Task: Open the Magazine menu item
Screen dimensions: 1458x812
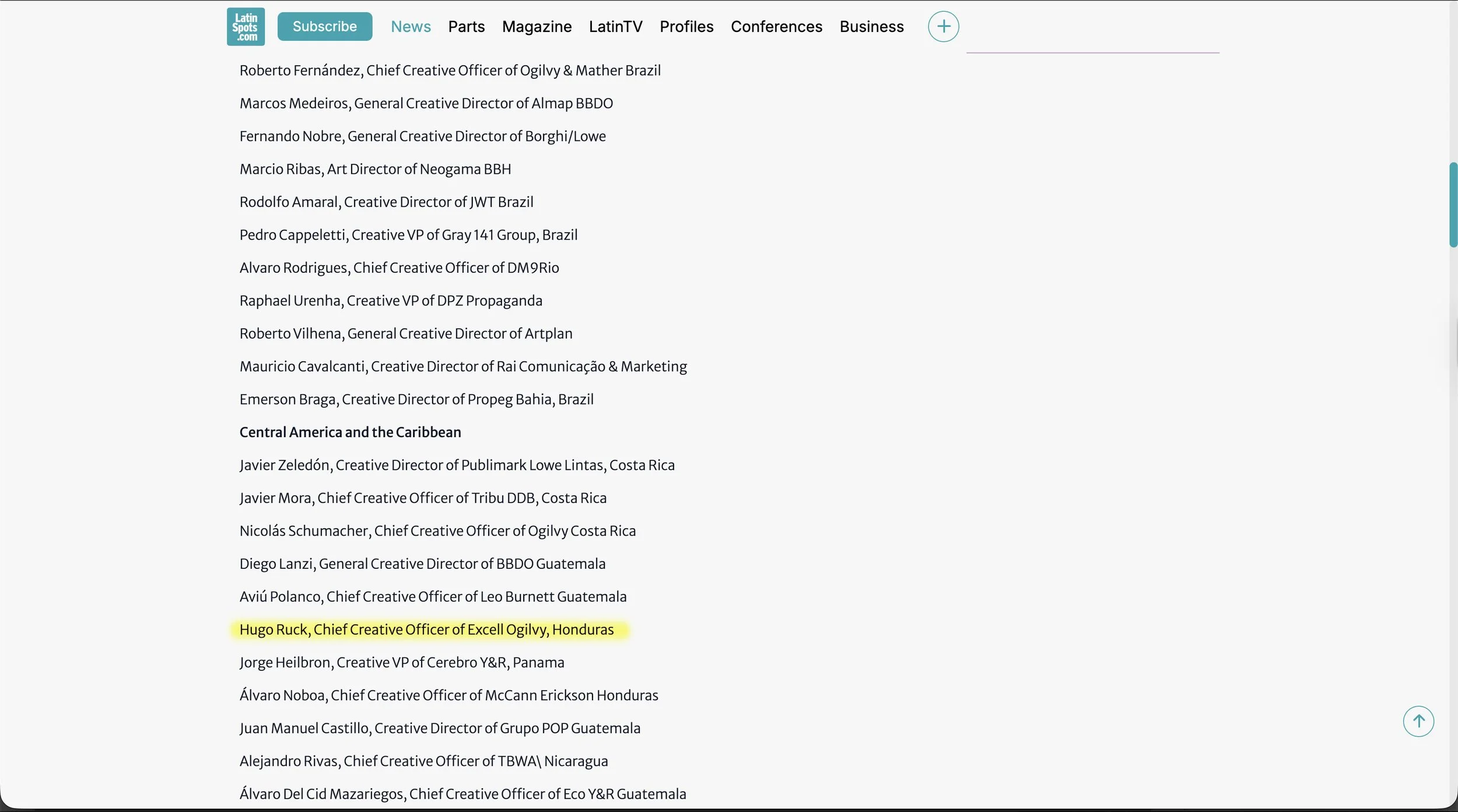Action: point(537,27)
